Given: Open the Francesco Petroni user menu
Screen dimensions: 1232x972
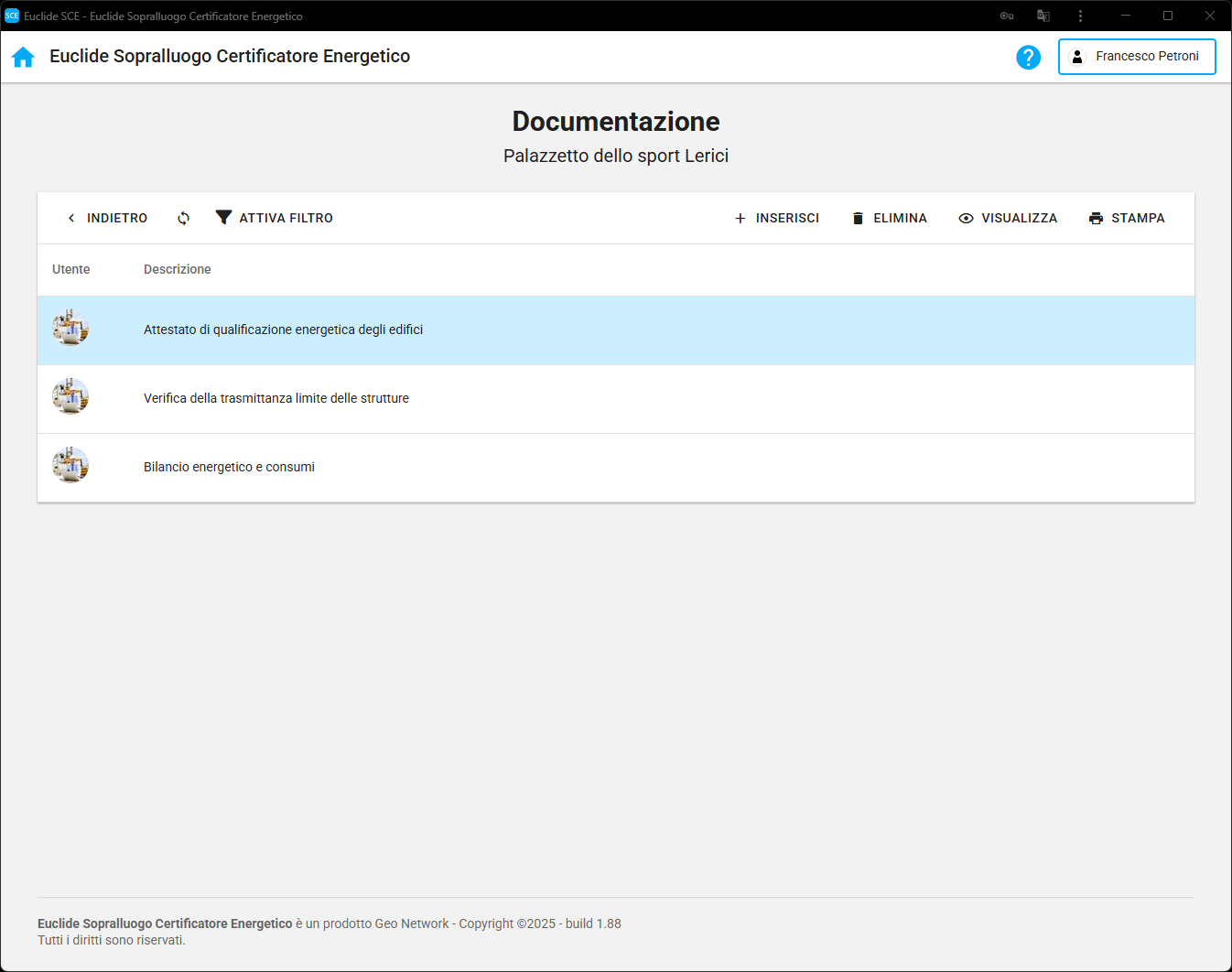Looking at the screenshot, I should pos(1136,57).
